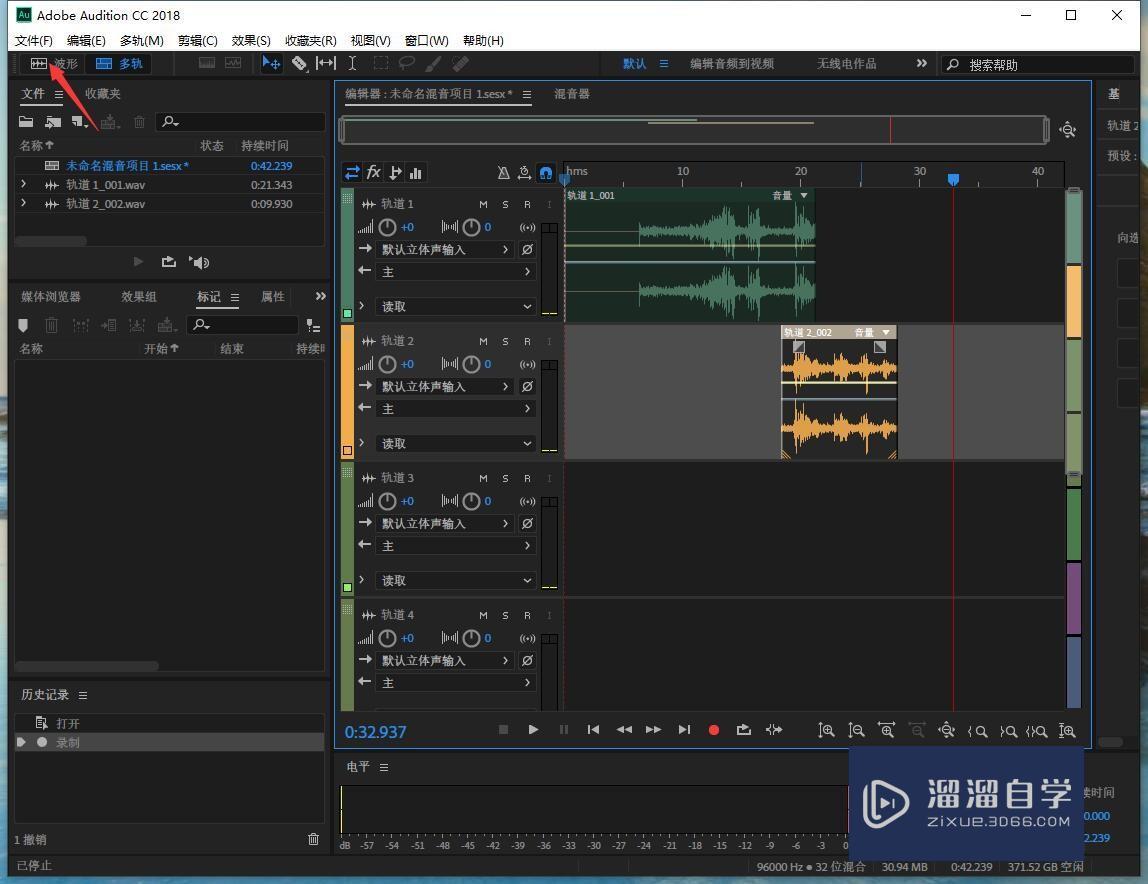
Task: Click 打开 entry in History panel
Action: (169, 724)
